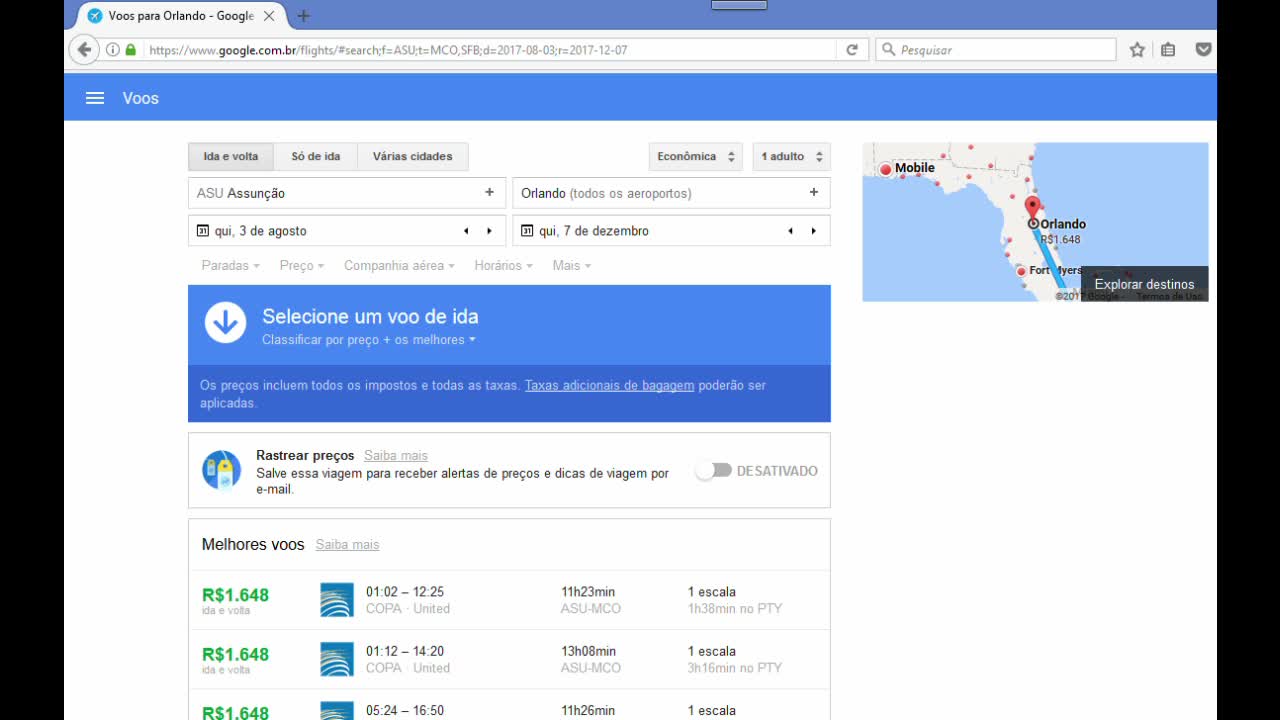Expand the Paradas filter

[230, 265]
